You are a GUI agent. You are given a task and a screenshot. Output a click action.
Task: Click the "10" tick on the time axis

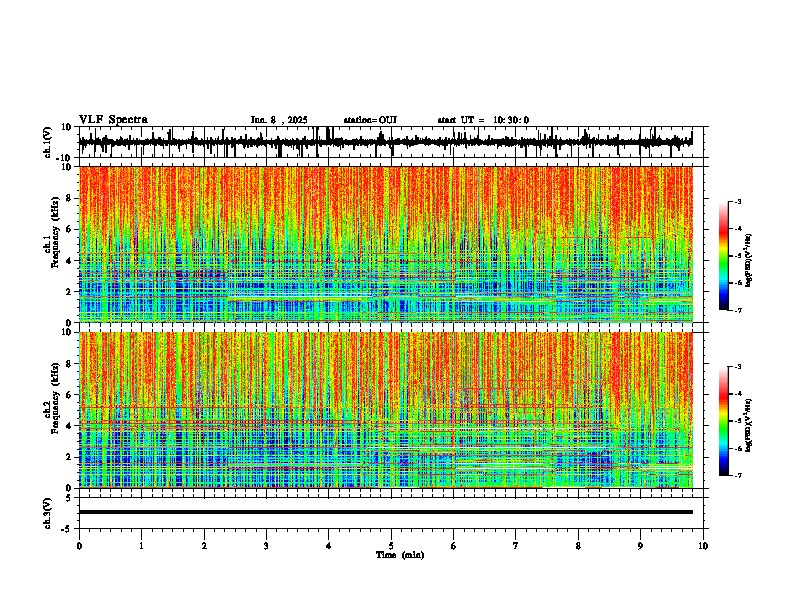703,546
